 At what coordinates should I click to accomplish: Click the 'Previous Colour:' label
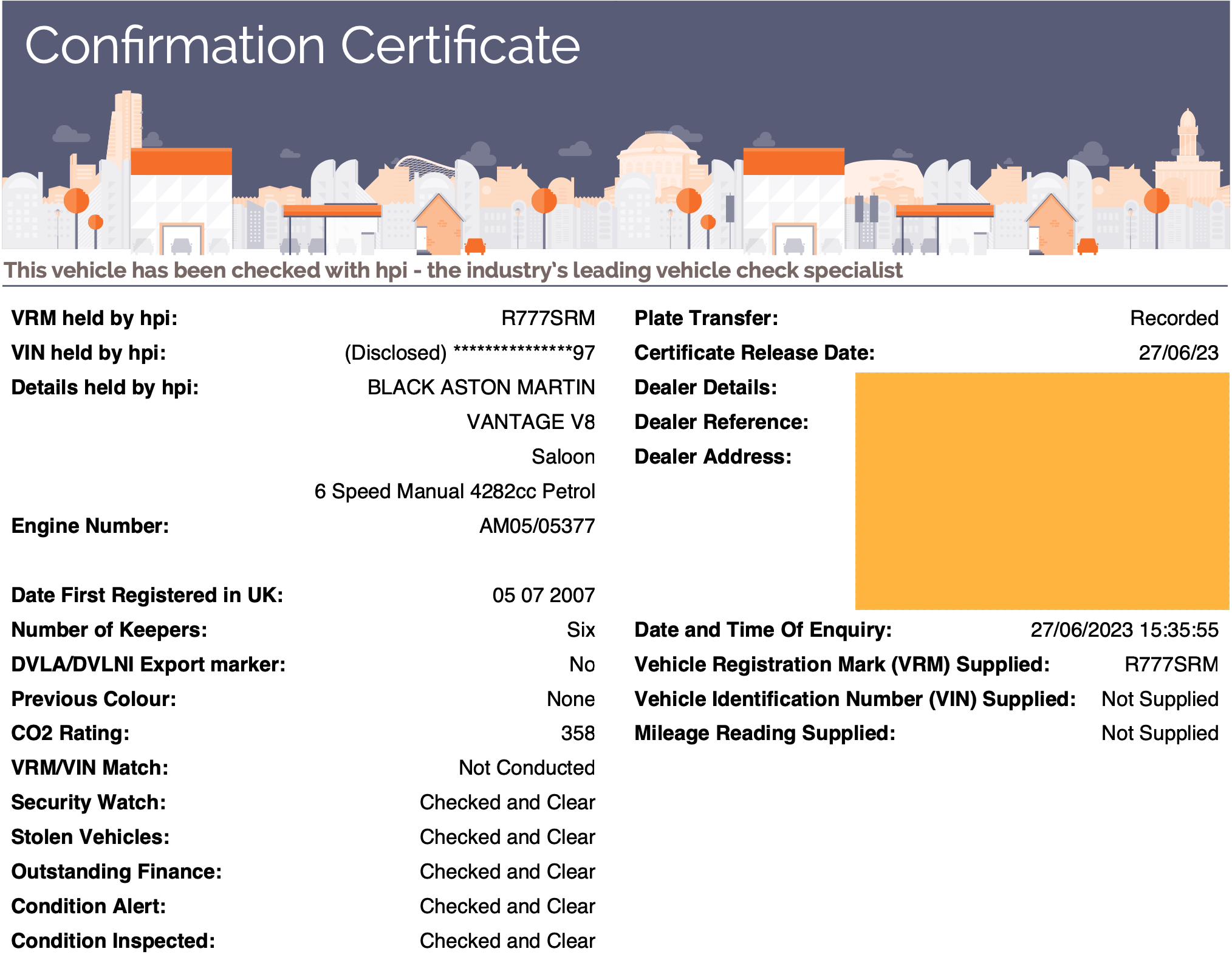coord(94,699)
